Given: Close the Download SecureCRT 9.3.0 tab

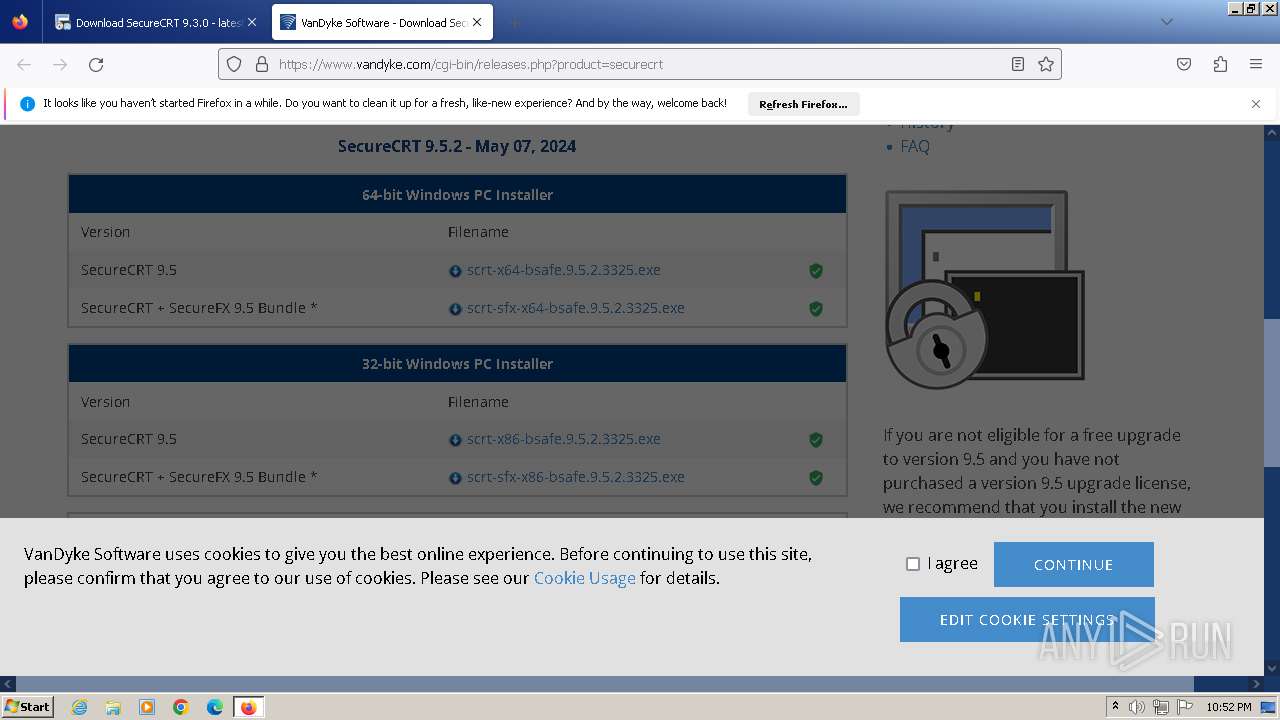Looking at the screenshot, I should [x=252, y=22].
